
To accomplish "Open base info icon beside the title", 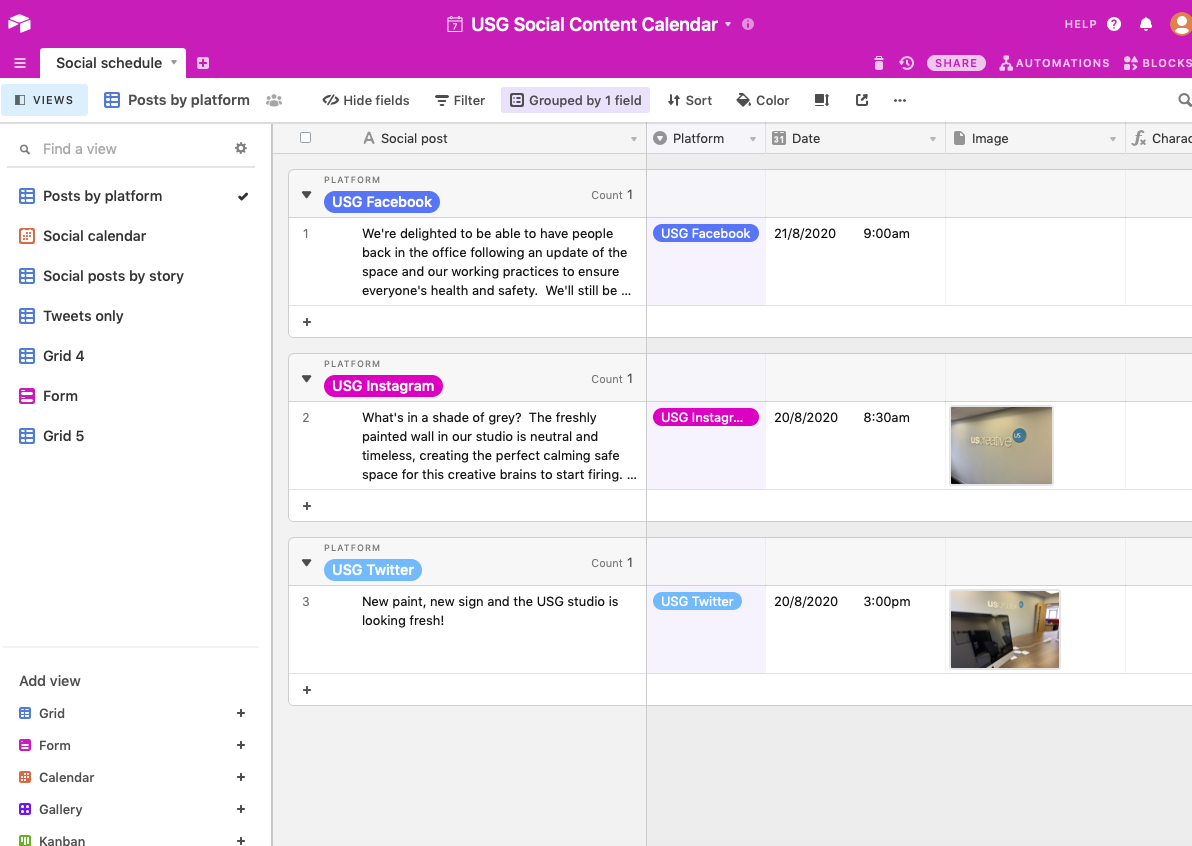I will [748, 24].
